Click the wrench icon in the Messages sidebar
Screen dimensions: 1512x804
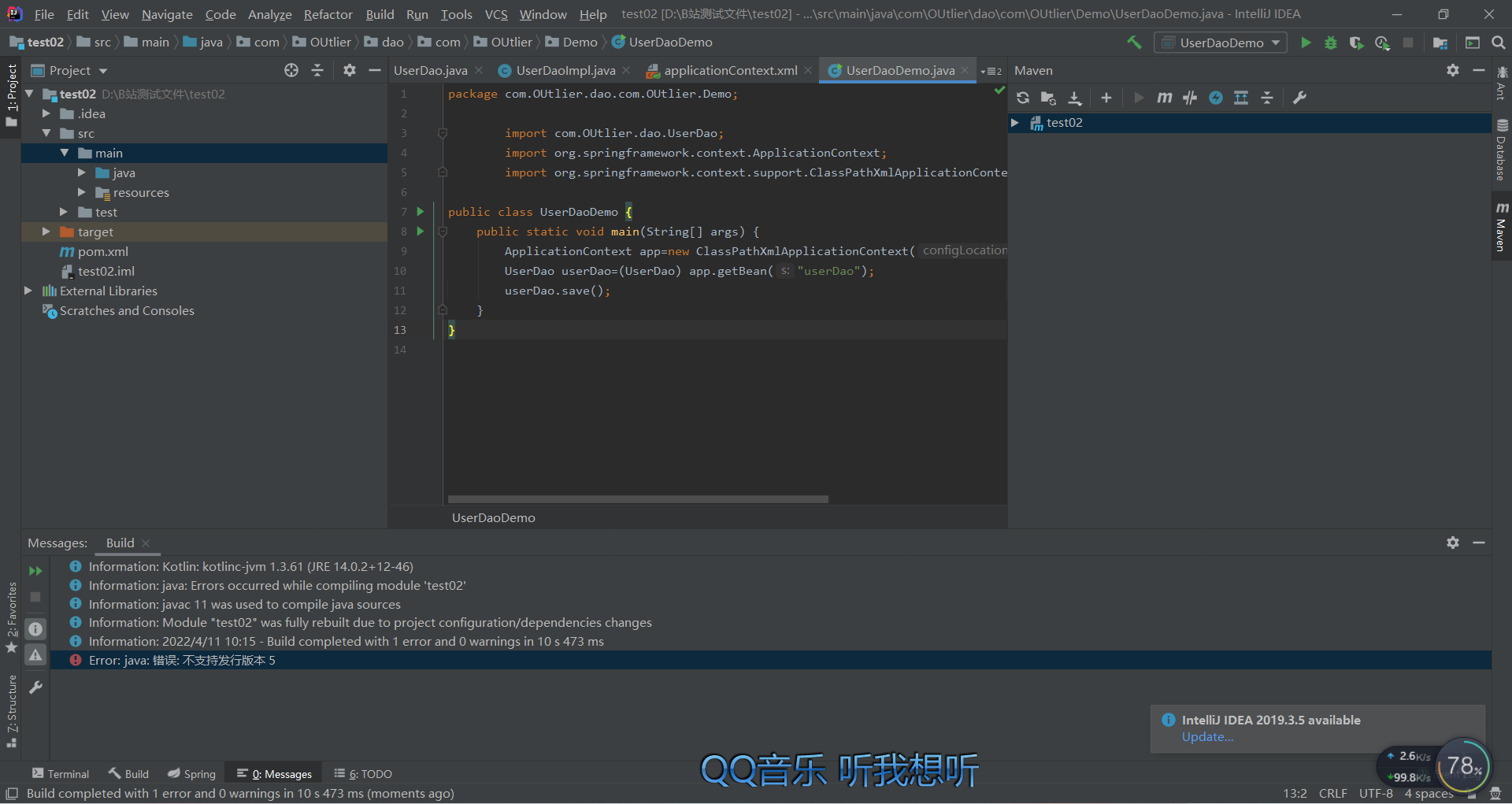point(35,687)
